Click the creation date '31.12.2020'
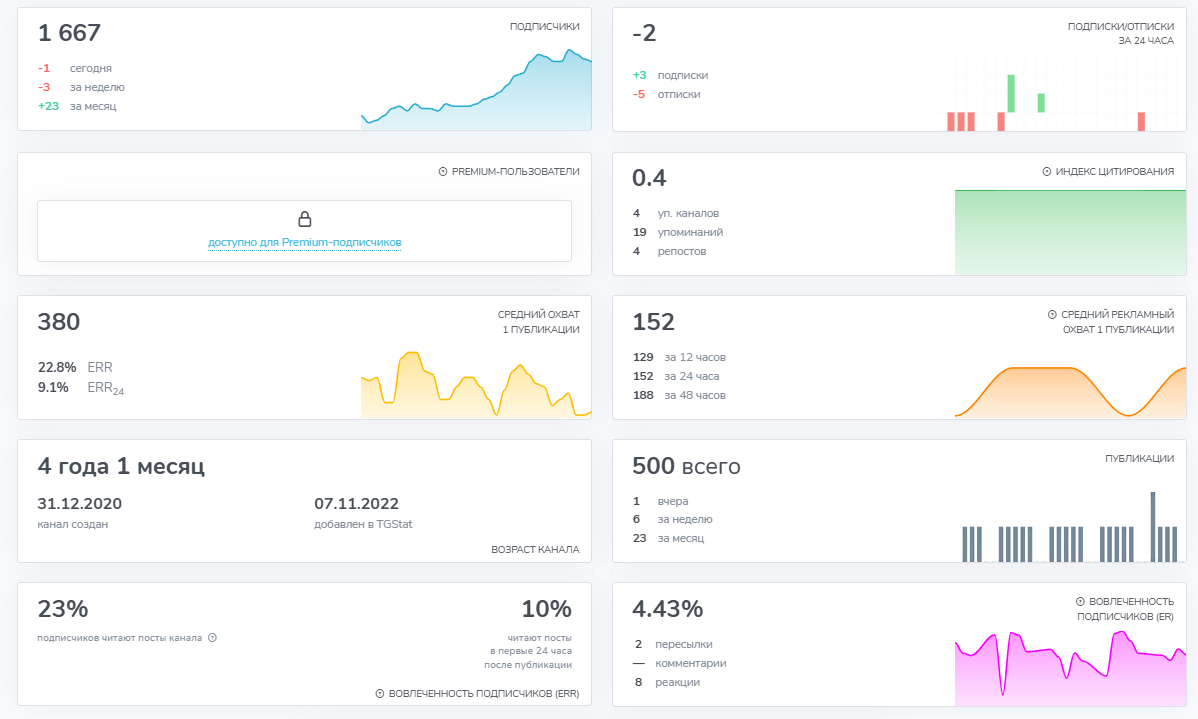This screenshot has height=719, width=1198. click(x=79, y=504)
